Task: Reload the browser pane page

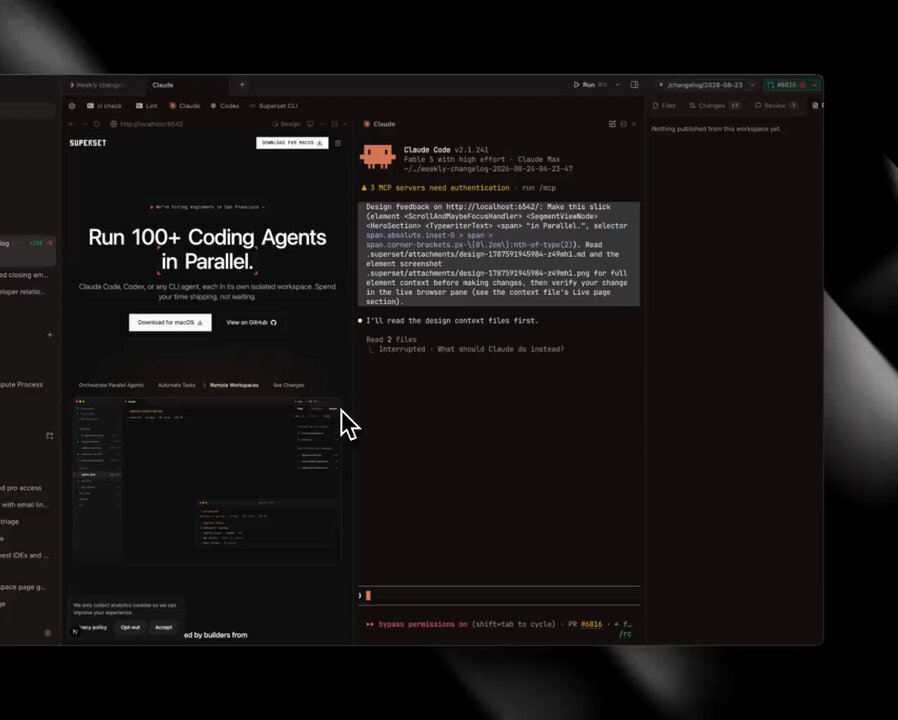Action: 97,124
